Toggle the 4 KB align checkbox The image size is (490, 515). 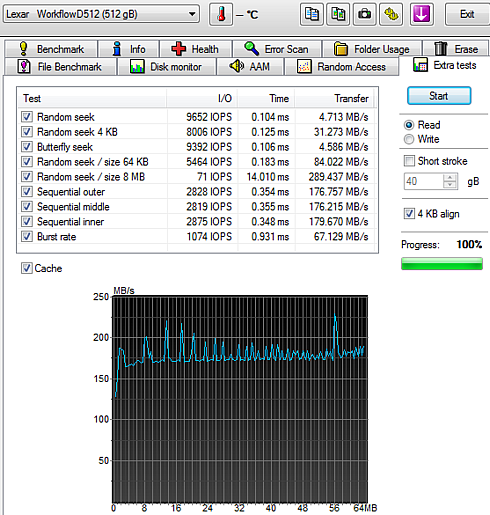(x=409, y=214)
